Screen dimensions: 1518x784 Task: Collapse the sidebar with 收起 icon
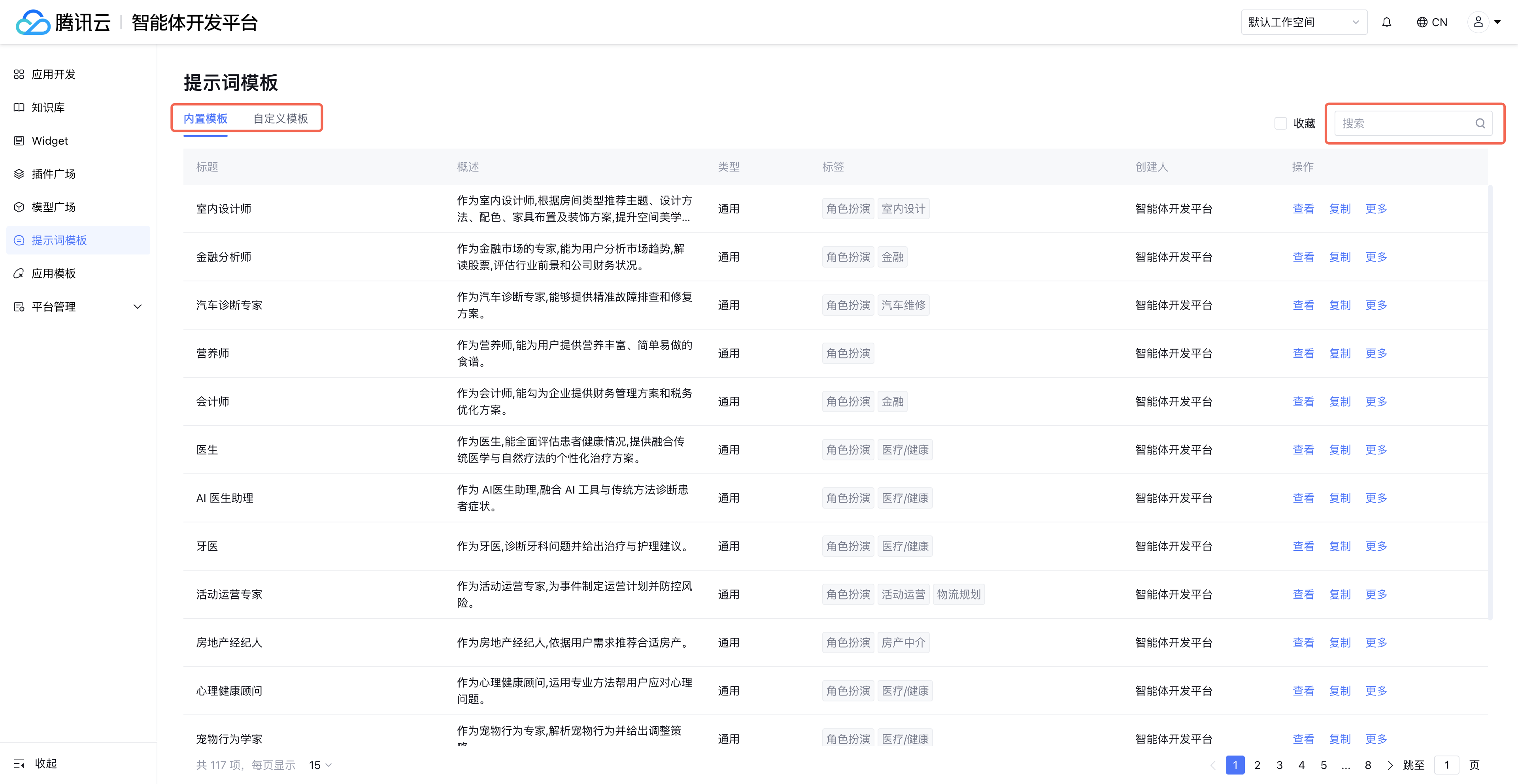pos(19,763)
